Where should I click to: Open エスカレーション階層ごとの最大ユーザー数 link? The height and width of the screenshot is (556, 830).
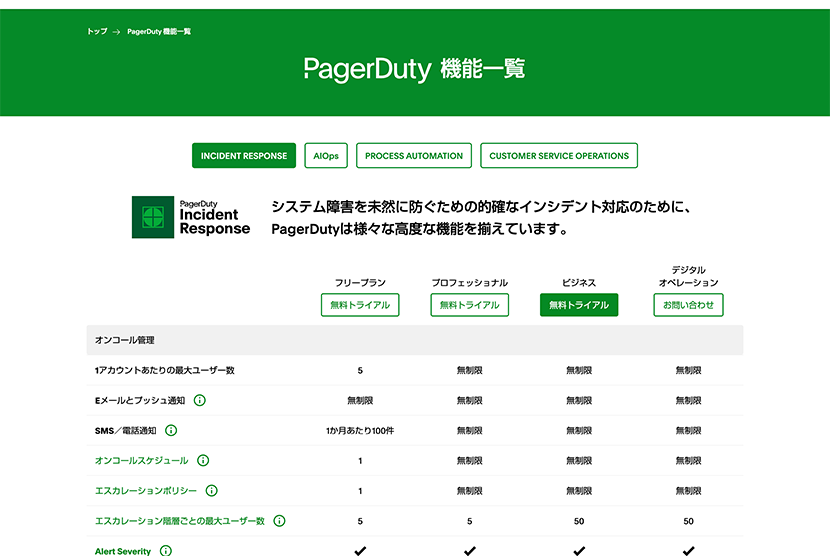179,521
